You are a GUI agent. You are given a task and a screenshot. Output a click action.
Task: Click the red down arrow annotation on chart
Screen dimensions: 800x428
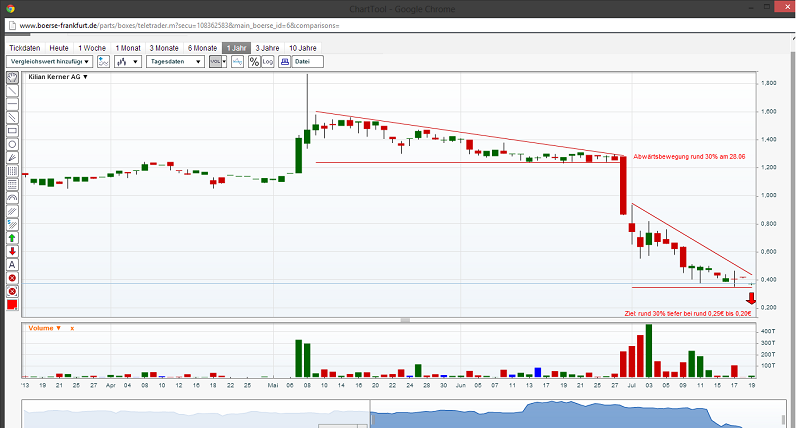tap(751, 299)
